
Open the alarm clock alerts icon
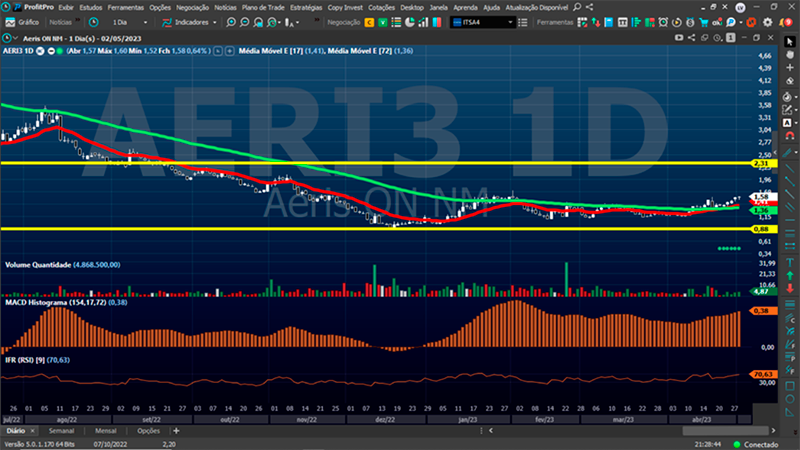pos(663,22)
